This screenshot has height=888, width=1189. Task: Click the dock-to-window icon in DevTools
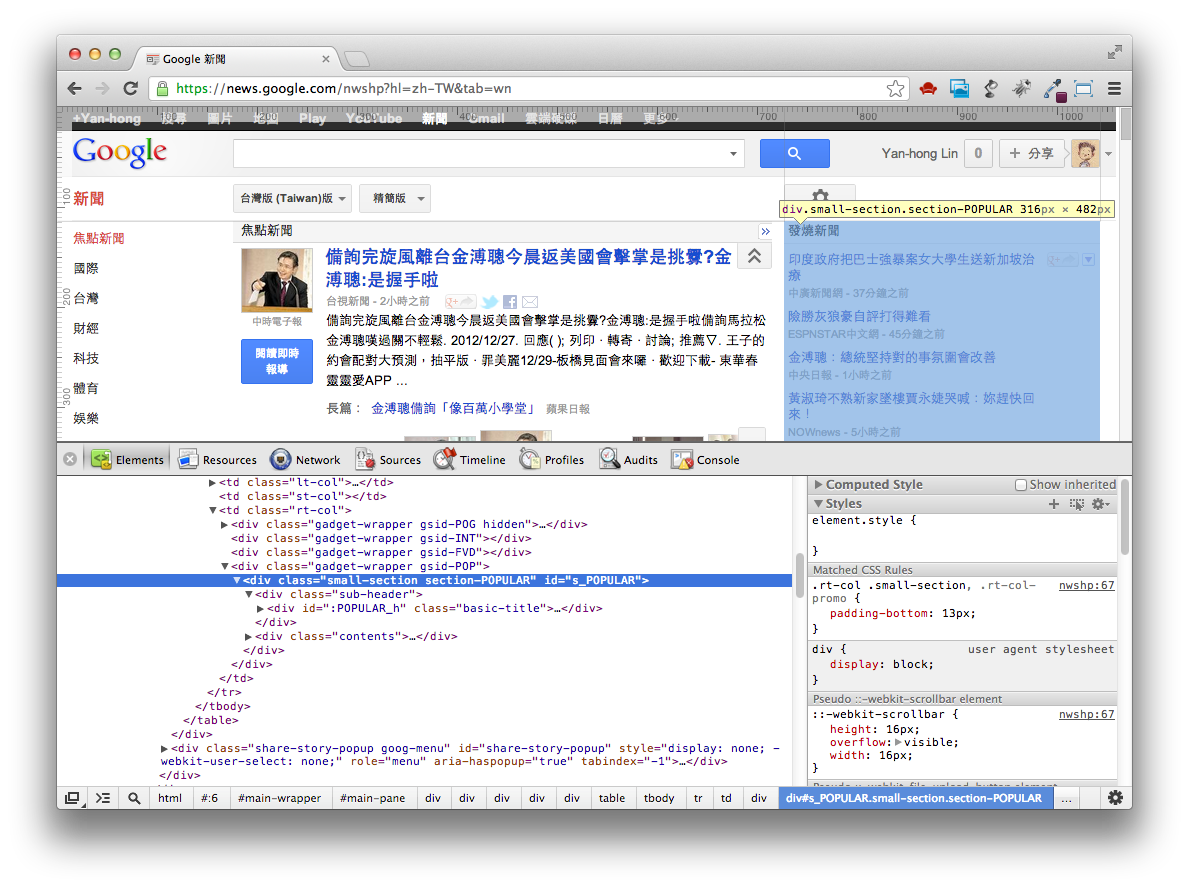tap(72, 798)
